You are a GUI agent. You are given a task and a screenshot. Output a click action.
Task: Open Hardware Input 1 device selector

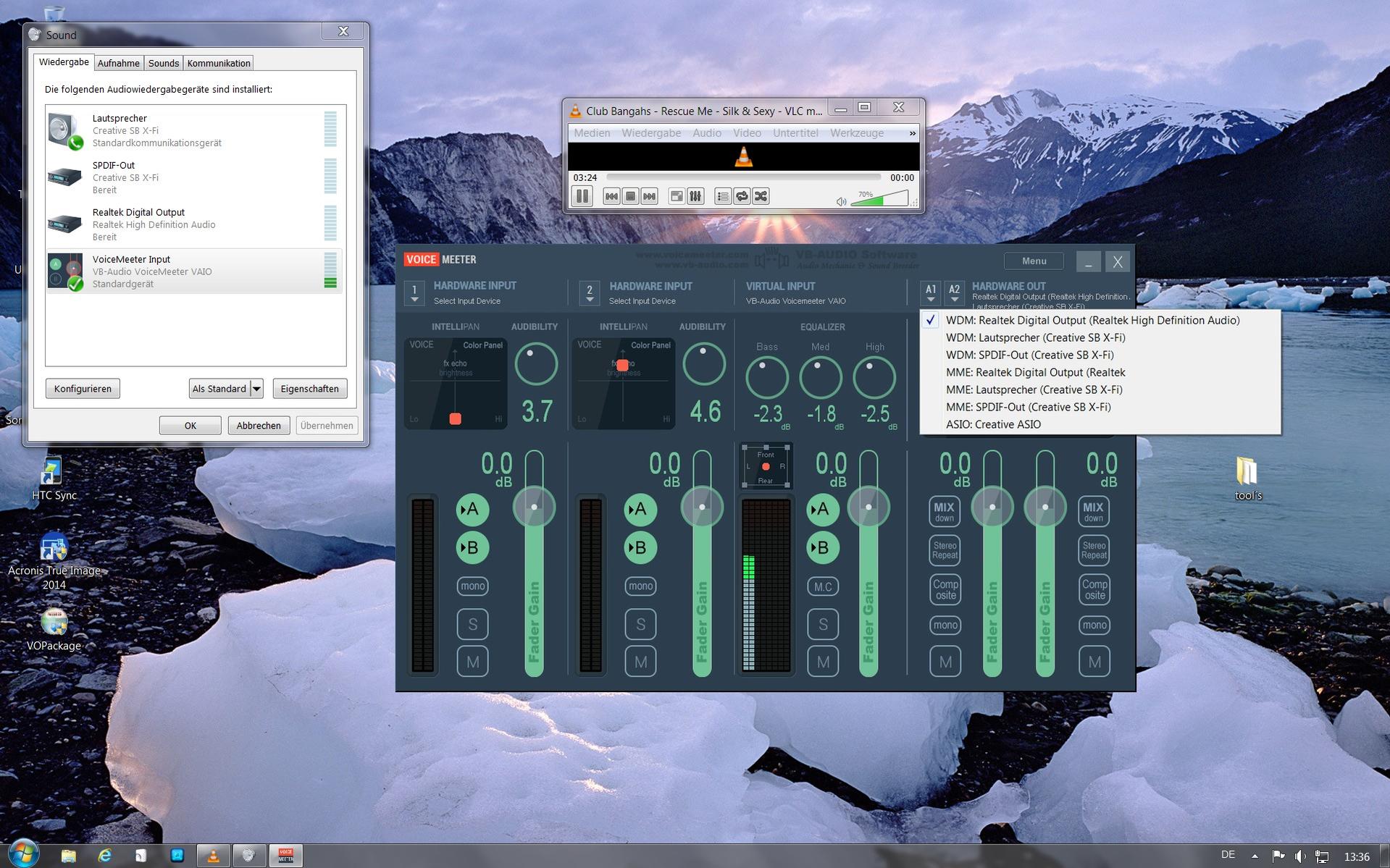(414, 292)
